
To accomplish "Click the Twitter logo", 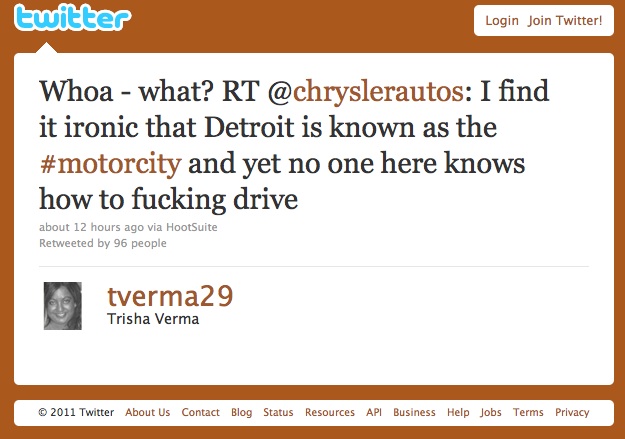I will click(73, 18).
